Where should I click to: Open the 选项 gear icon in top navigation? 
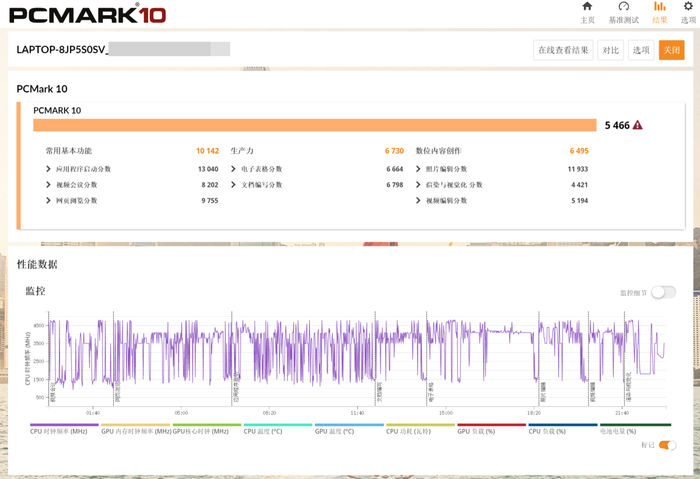tap(688, 6)
